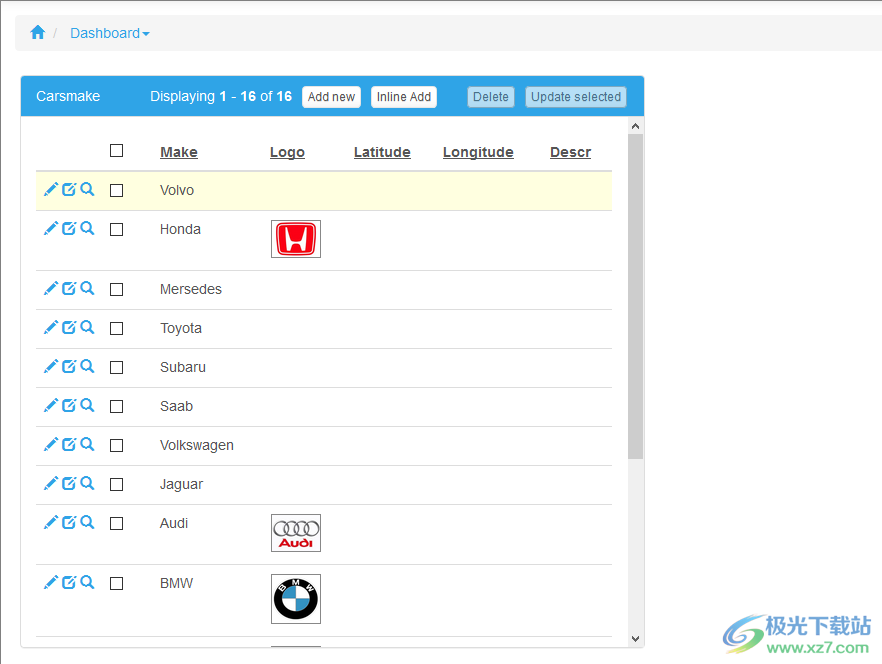Click the home icon in breadcrumb
Image resolution: width=882 pixels, height=664 pixels.
click(x=38, y=33)
